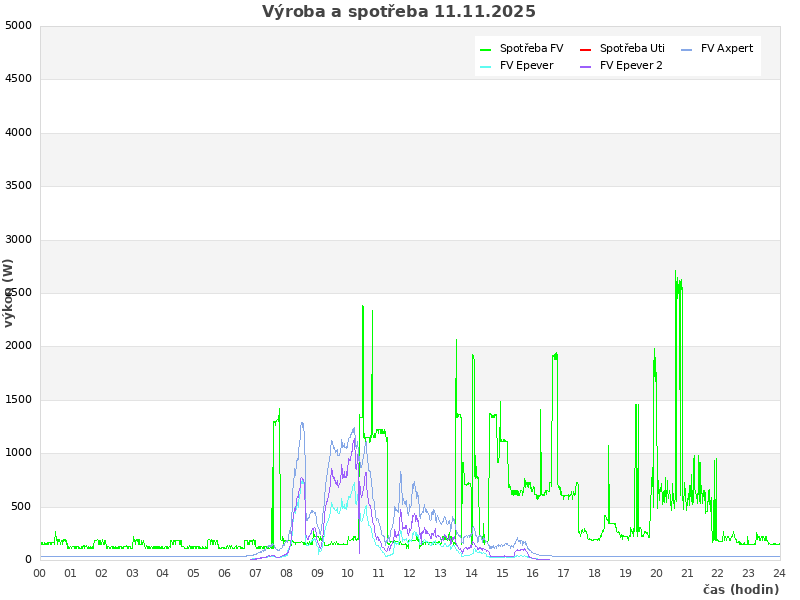Select the FV Axpert legend label
This screenshot has height=600, width=800.
(727, 48)
